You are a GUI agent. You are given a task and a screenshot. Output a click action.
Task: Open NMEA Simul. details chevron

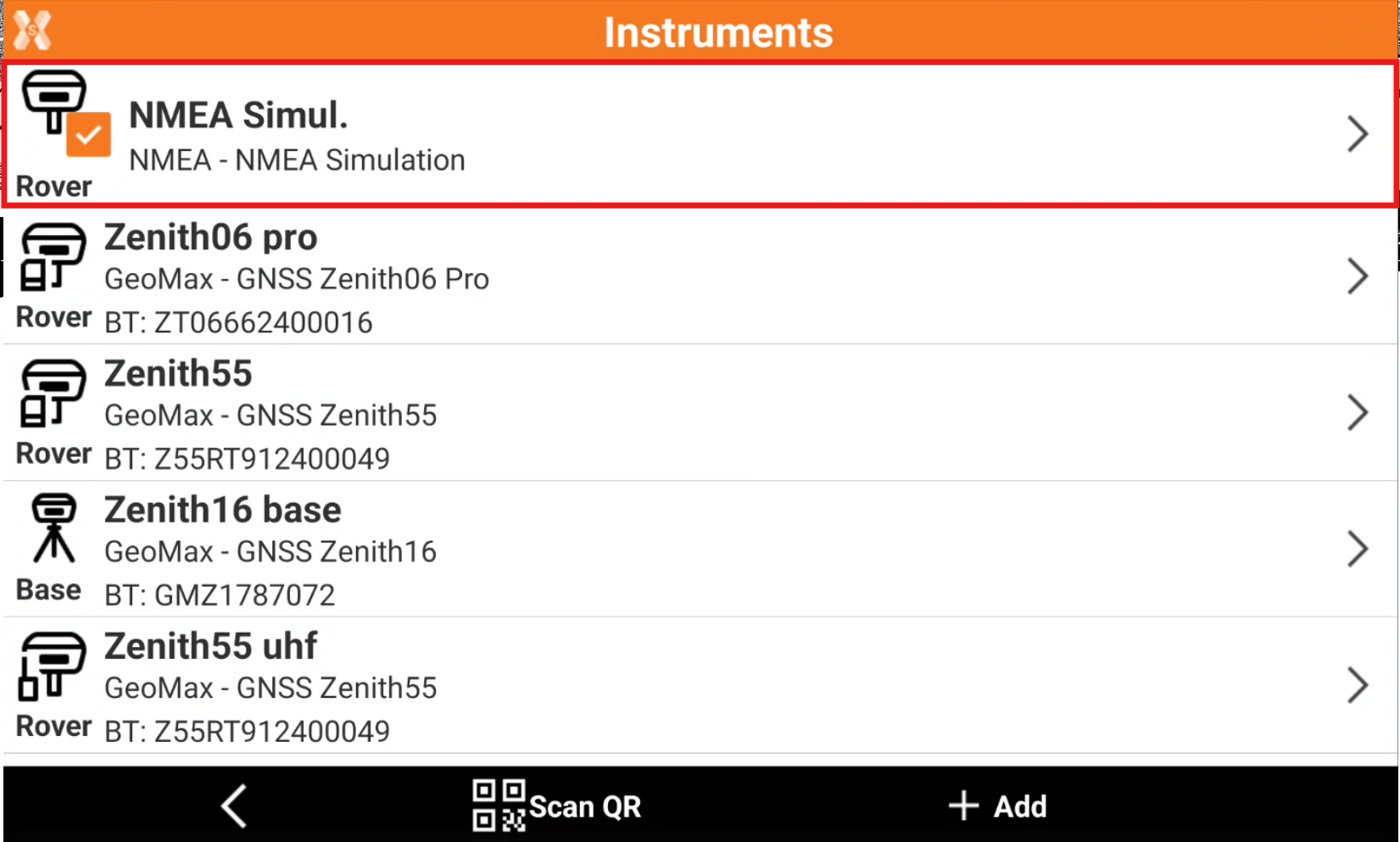(1358, 134)
